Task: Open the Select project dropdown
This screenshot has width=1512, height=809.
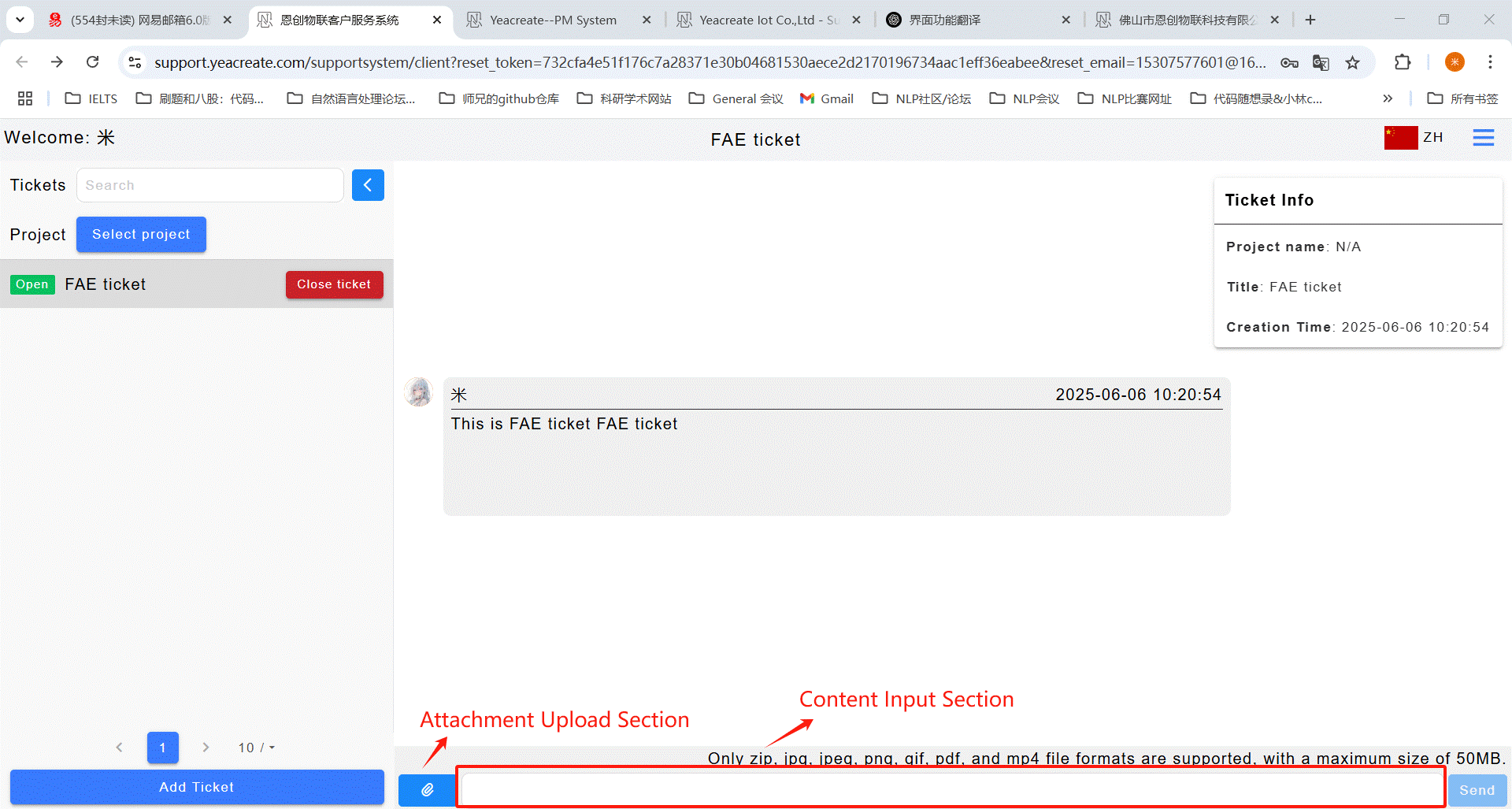Action: 141,235
